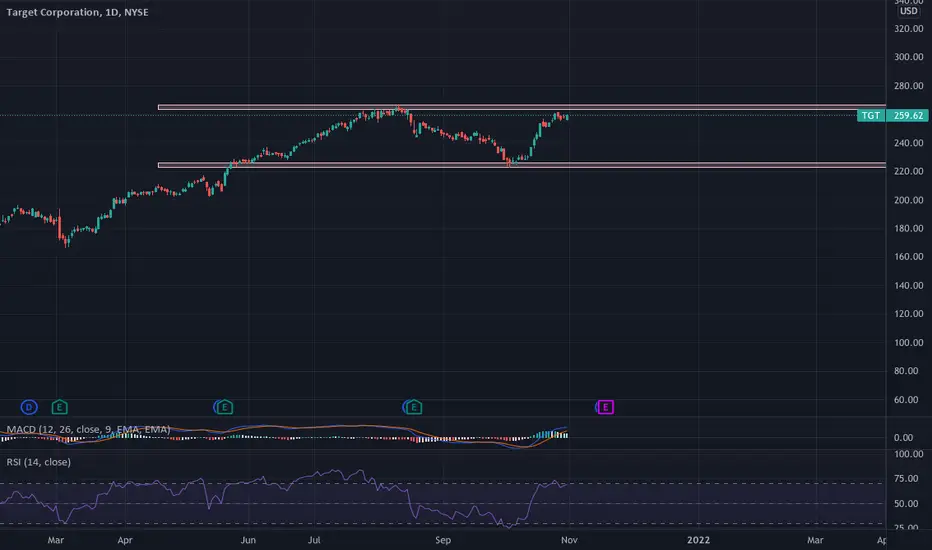Click the 50.00 RSI scale label
932x550 pixels.
[x=906, y=504]
